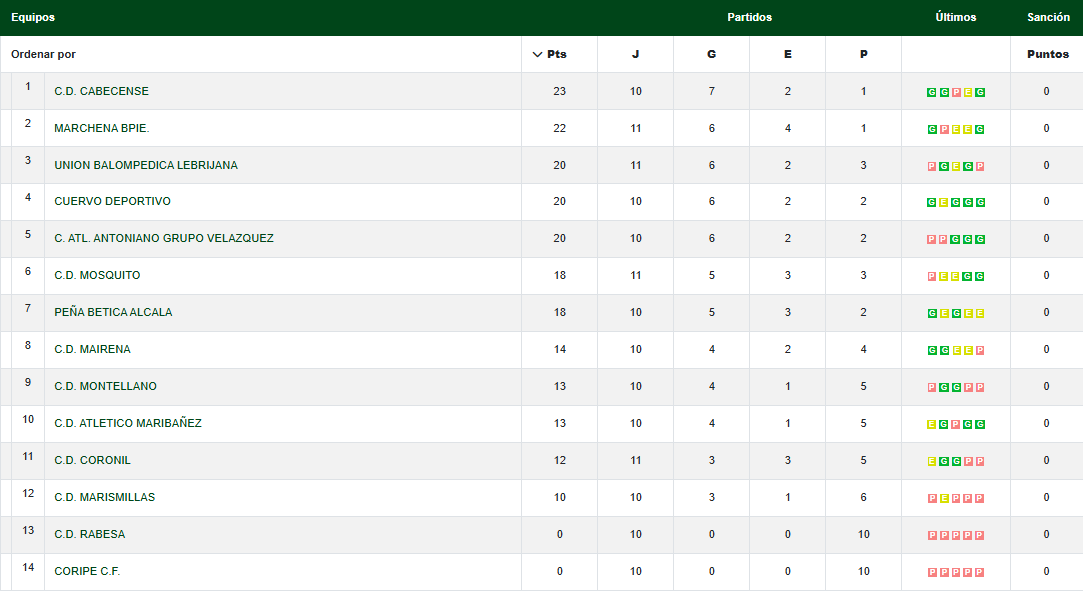
Task: Click the CORIPE C.F. team name
Action: 87,571
